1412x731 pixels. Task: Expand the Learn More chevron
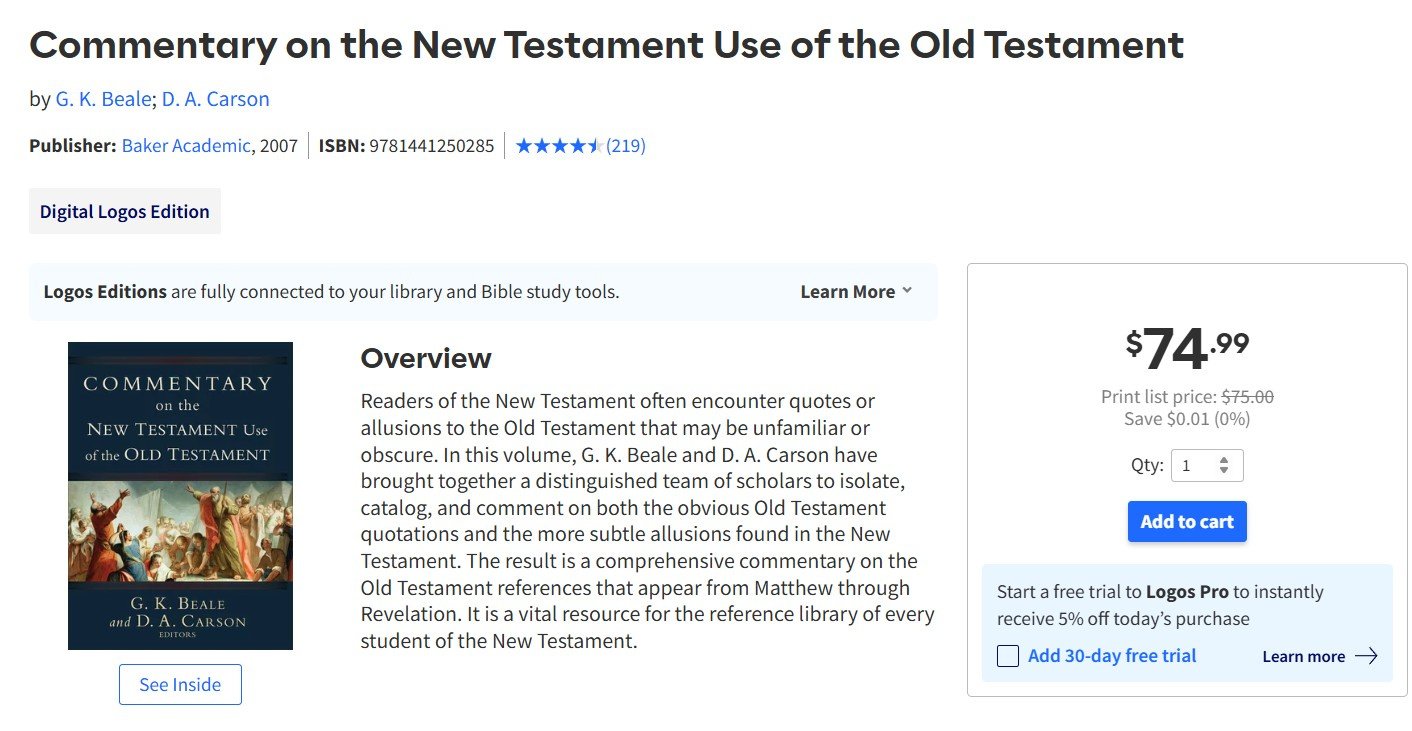pyautogui.click(x=907, y=291)
